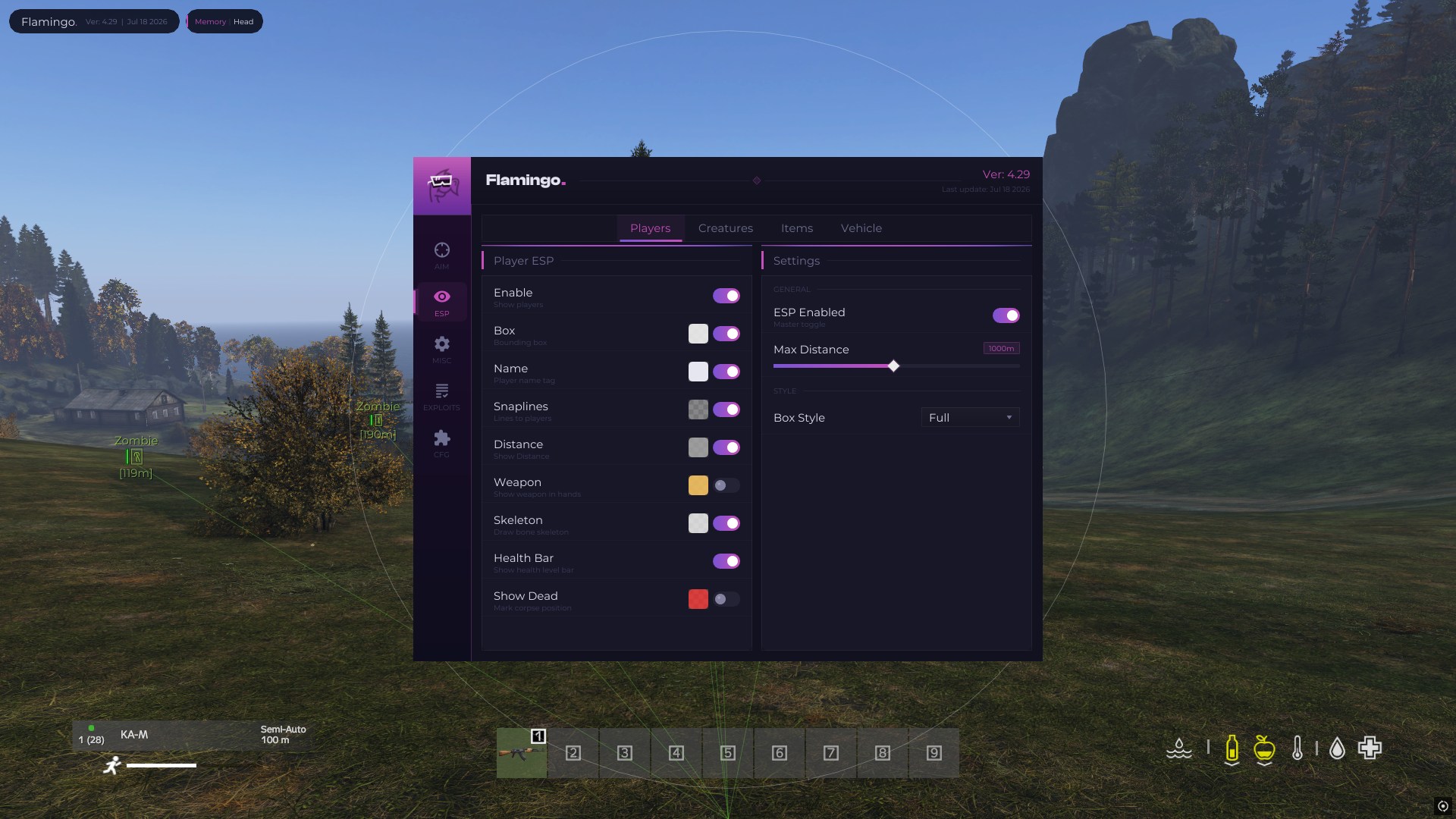1456x819 pixels.
Task: Click the '1 (28)' ammo count in HUD
Action: (91, 739)
